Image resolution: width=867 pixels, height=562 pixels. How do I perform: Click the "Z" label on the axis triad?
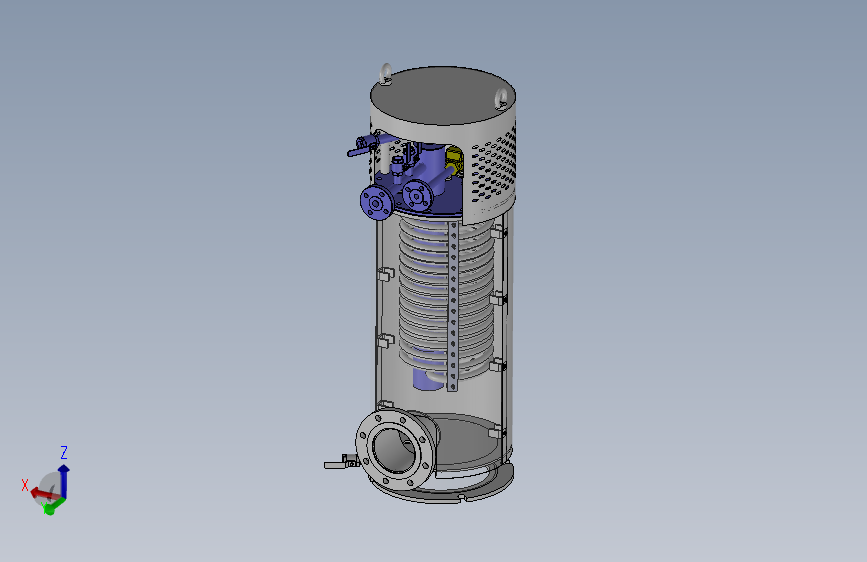[64, 452]
